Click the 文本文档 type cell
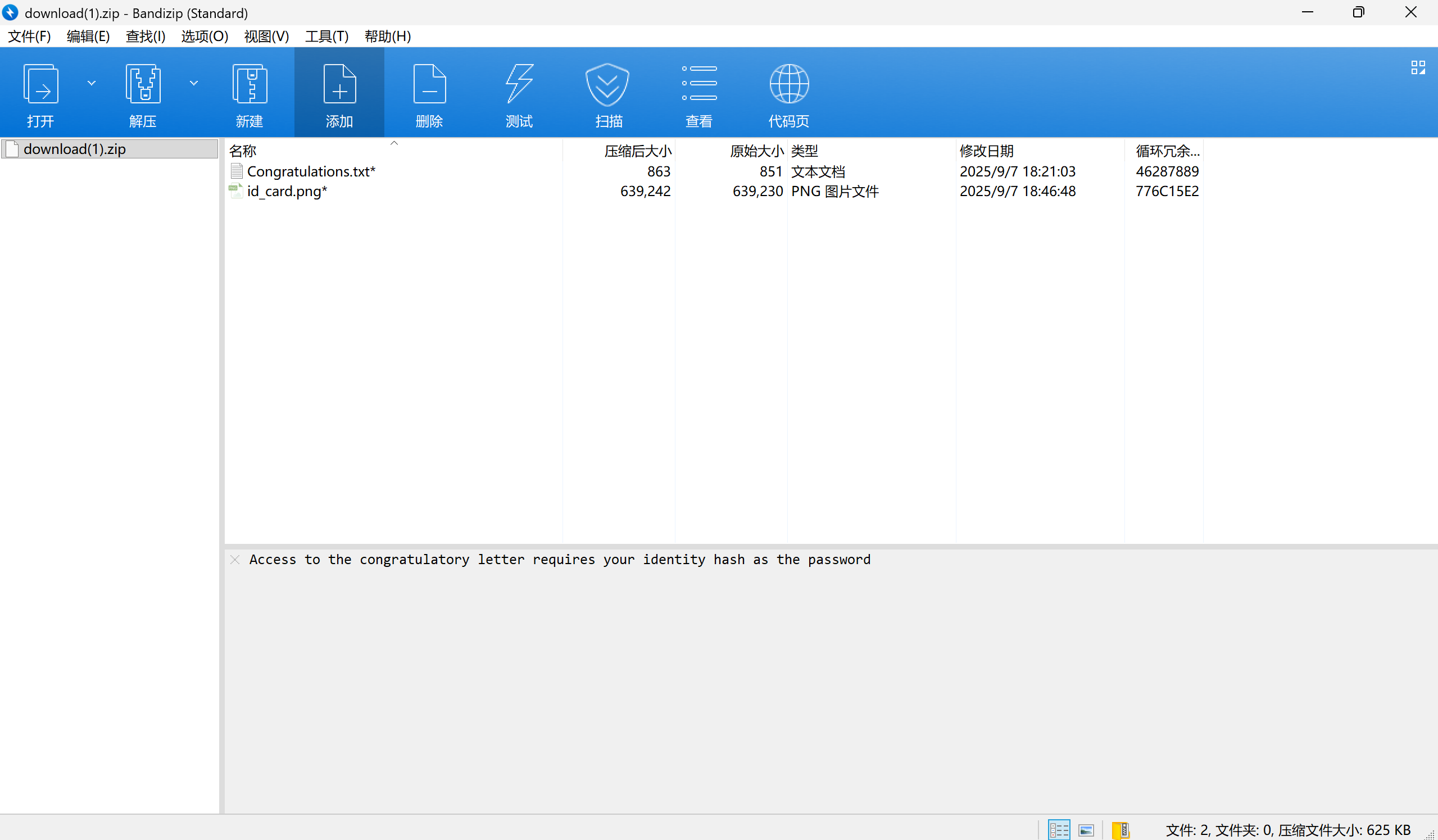1438x840 pixels. click(818, 171)
